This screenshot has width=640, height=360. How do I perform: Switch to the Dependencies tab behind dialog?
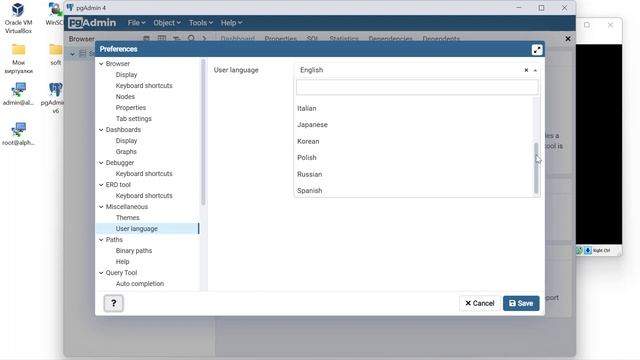click(390, 39)
